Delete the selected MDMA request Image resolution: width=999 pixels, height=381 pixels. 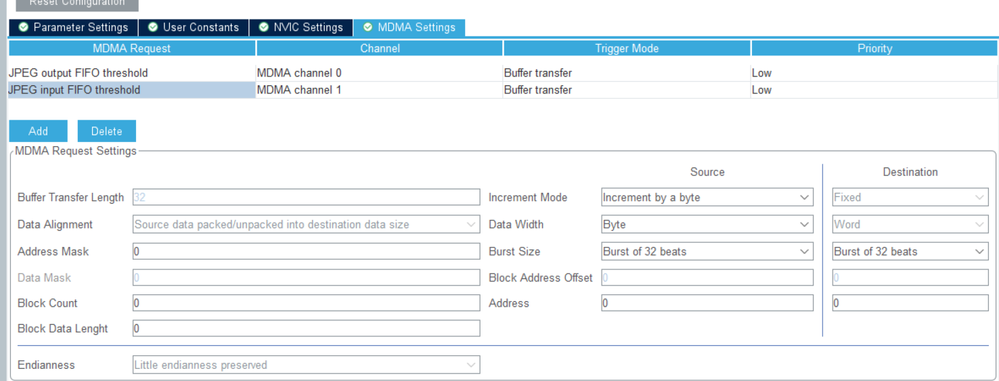pos(106,131)
